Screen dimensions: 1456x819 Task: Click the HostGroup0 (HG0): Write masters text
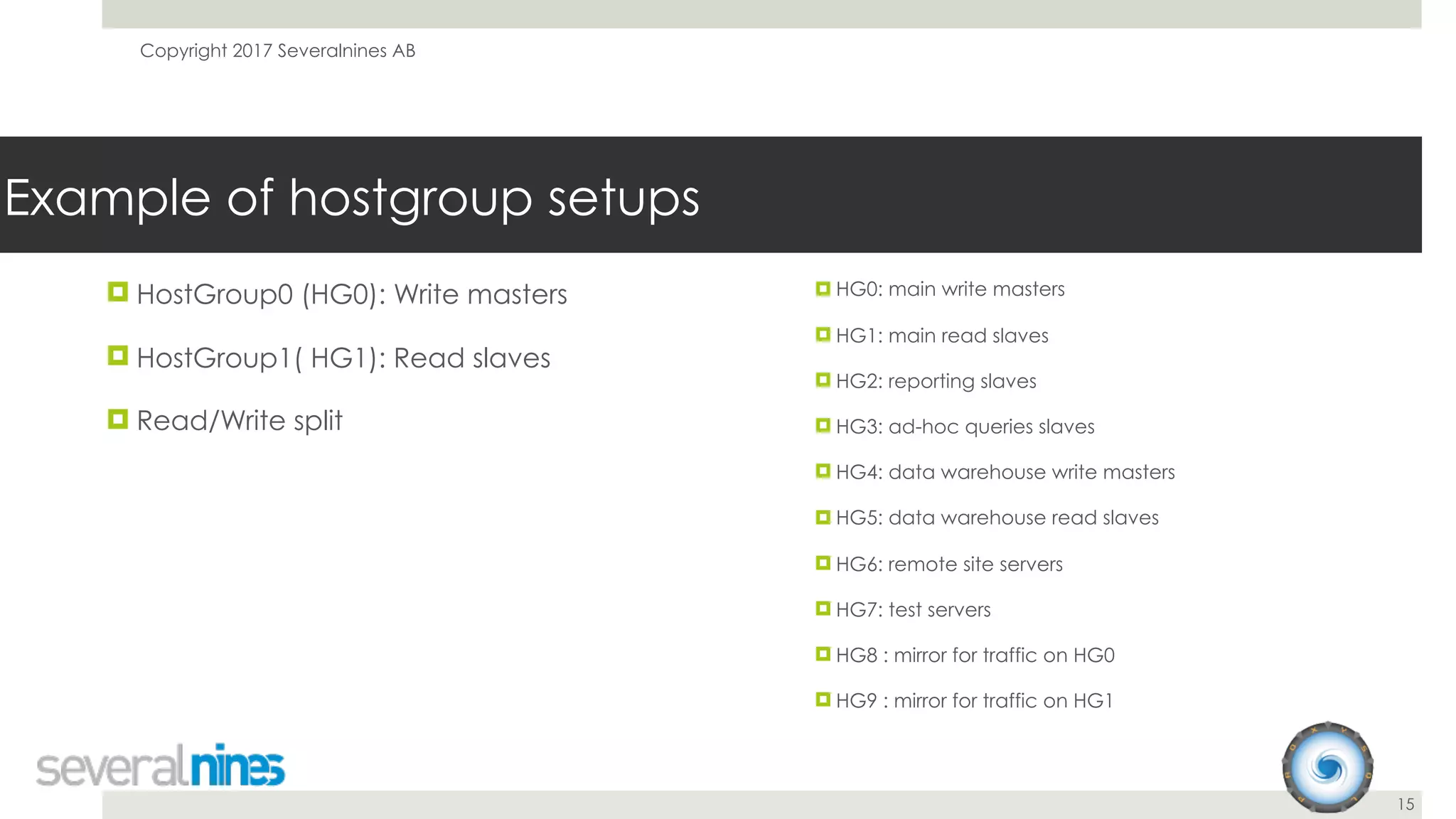(x=352, y=294)
